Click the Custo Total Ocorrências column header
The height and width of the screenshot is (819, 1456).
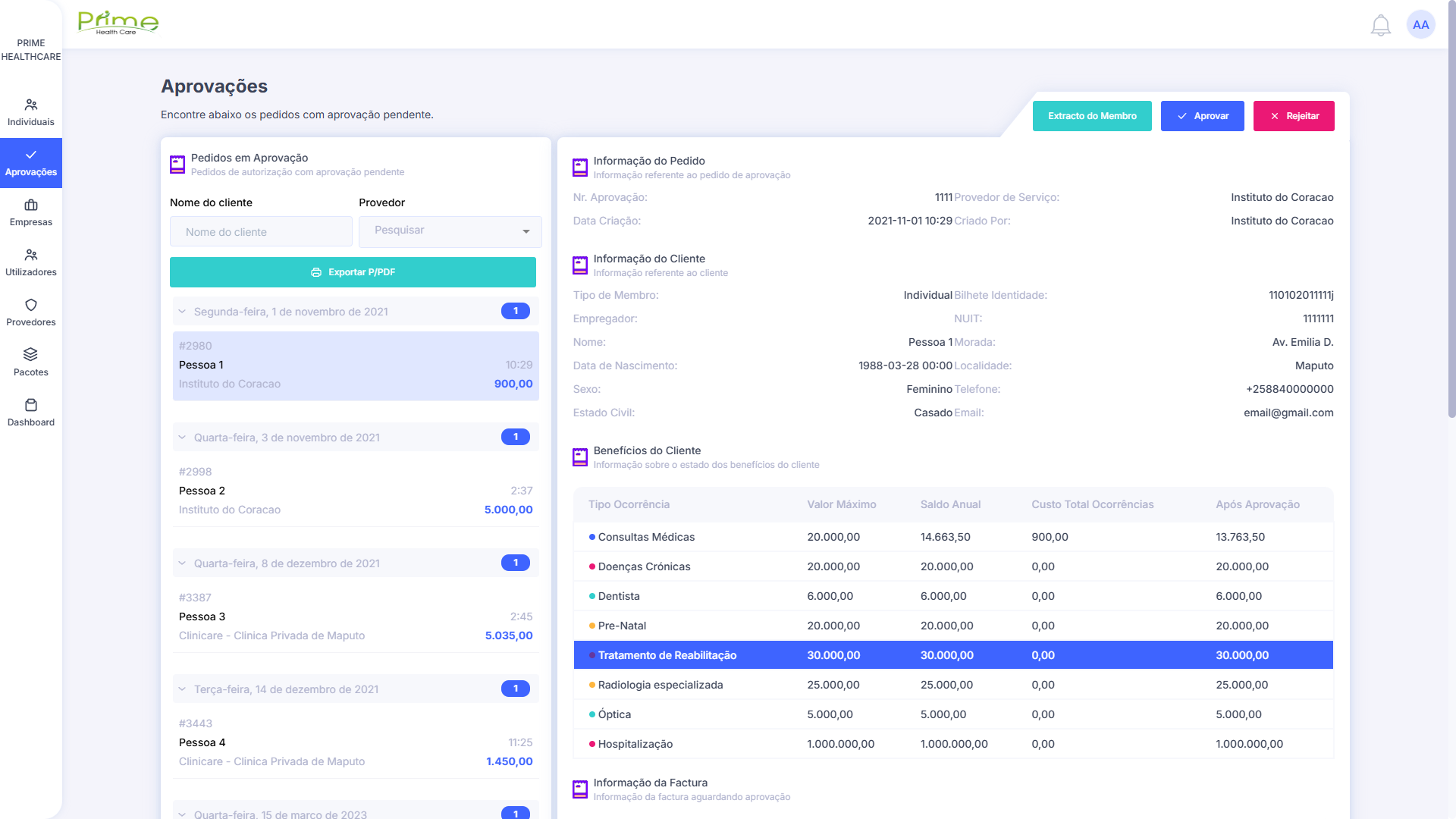[1092, 504]
